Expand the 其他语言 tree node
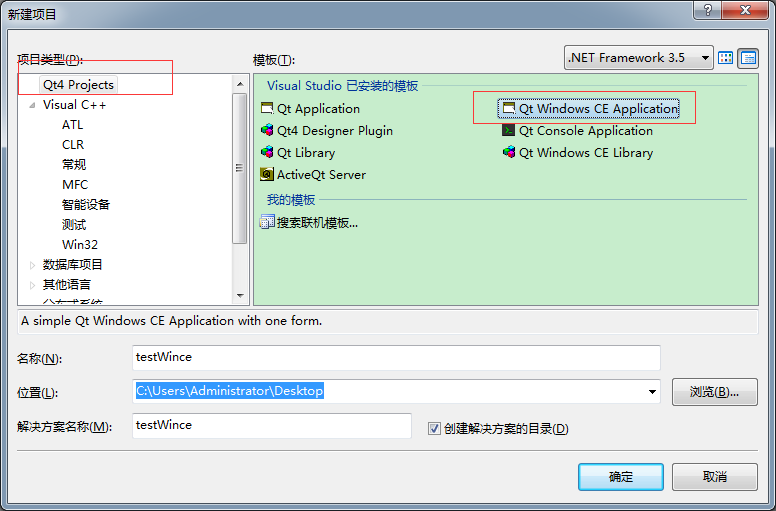This screenshot has height=511, width=776. pyautogui.click(x=32, y=285)
